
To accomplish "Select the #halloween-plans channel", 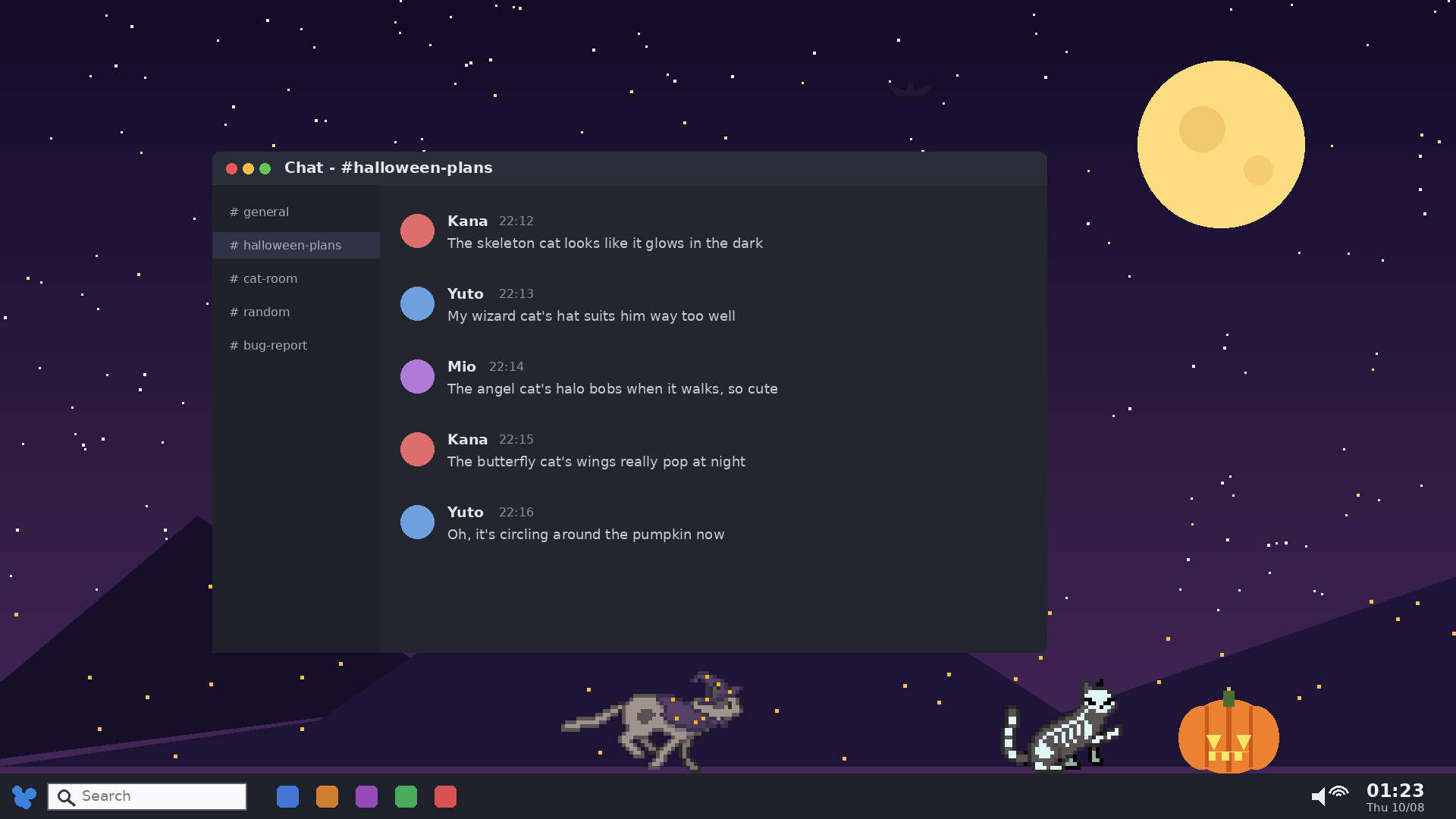I will [x=296, y=245].
